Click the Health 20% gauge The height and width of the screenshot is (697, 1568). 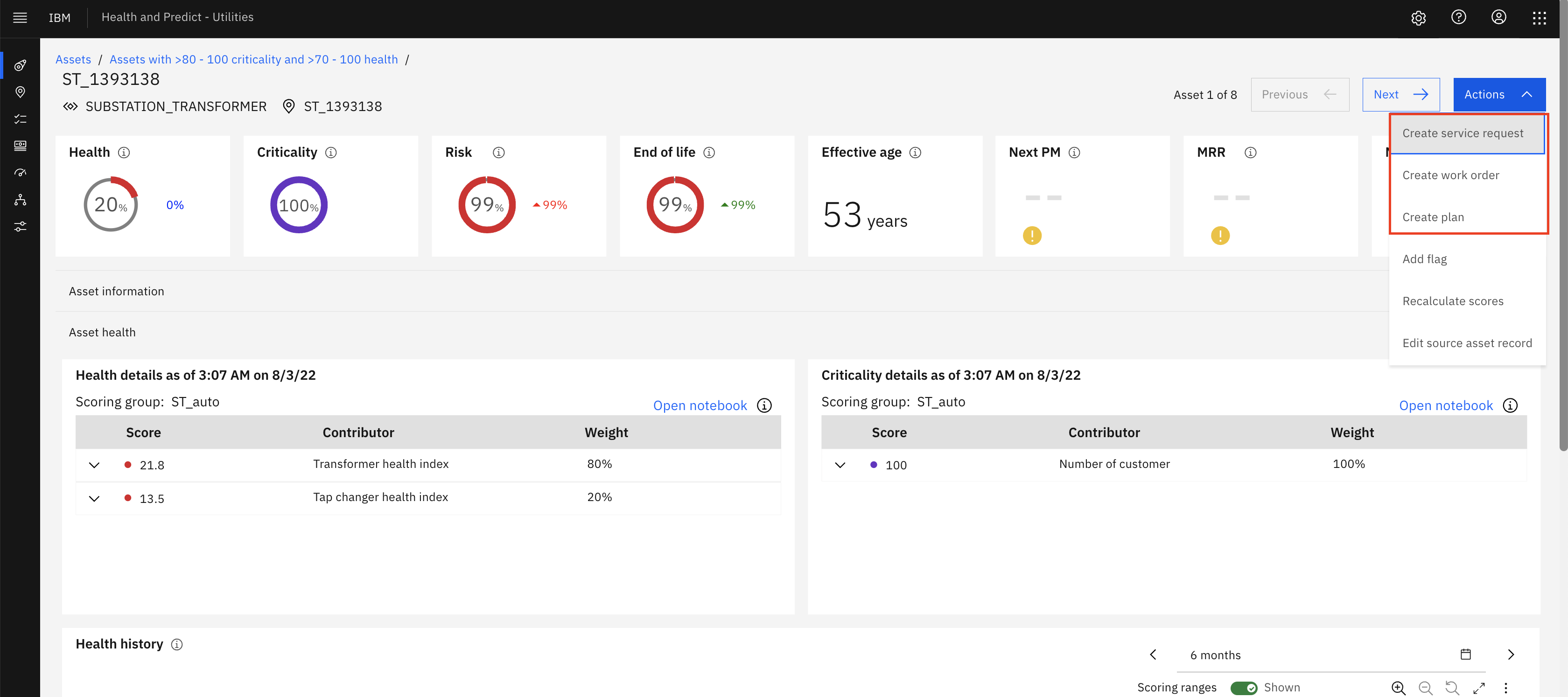pyautogui.click(x=111, y=204)
